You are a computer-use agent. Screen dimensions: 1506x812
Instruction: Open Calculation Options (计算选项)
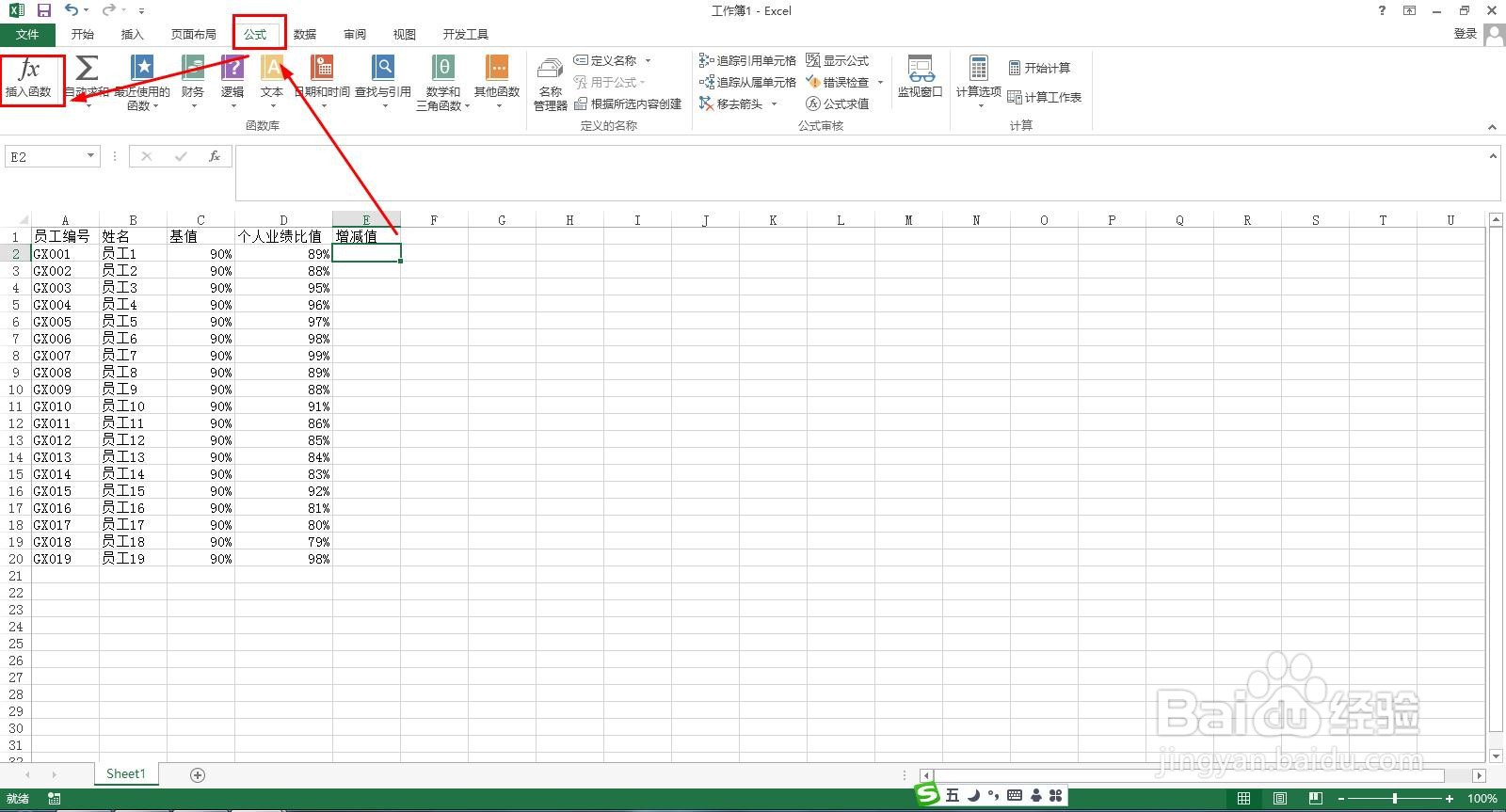979,82
